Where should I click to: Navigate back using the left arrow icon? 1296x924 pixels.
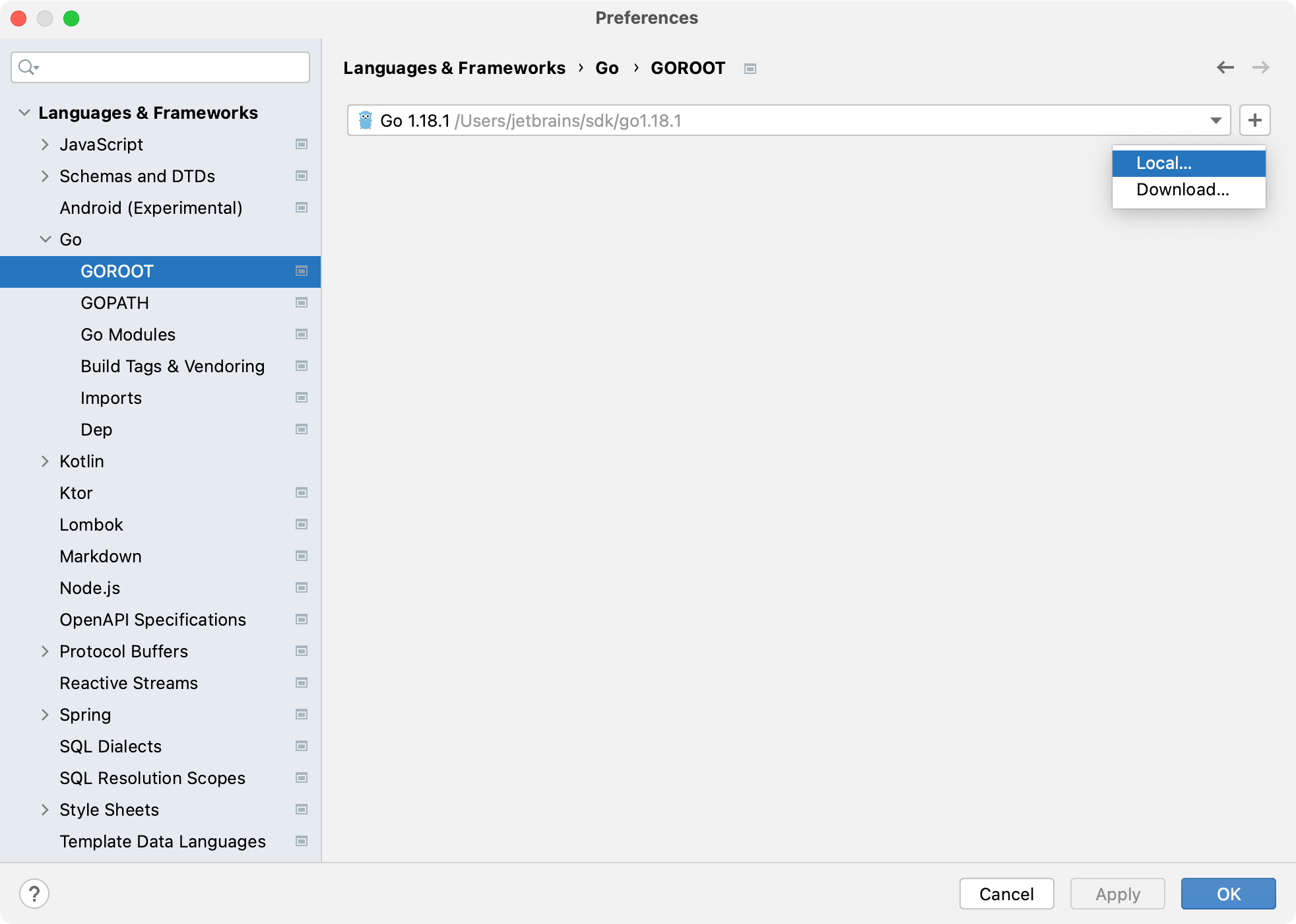(x=1225, y=67)
